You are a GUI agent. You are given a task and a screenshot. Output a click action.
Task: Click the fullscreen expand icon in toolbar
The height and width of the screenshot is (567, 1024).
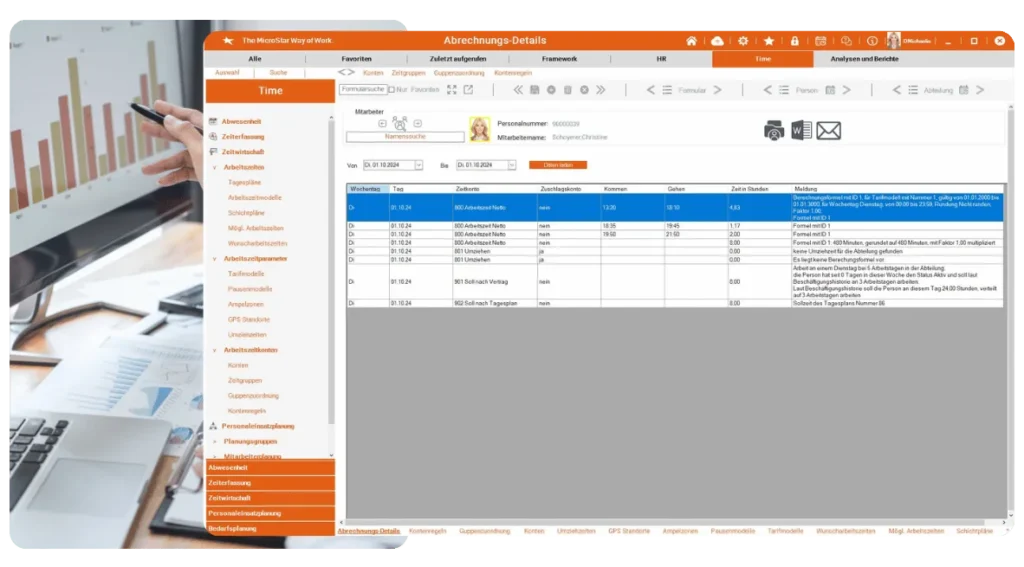[x=451, y=89]
